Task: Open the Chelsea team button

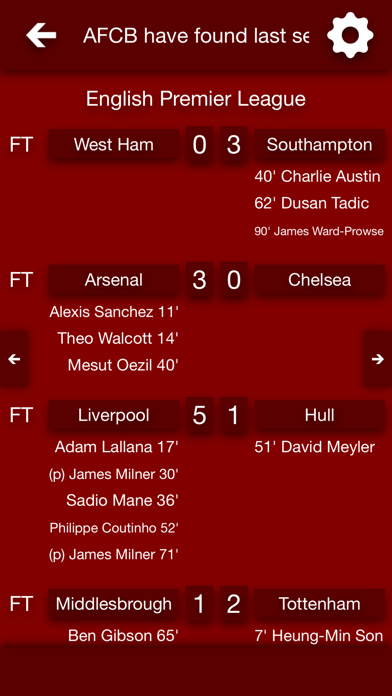Action: click(x=320, y=280)
